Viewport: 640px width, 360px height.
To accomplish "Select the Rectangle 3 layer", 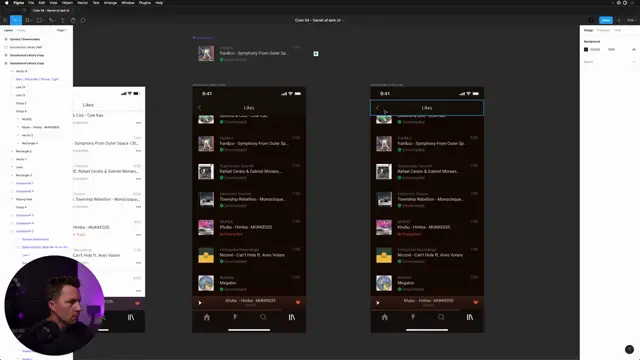I will [x=24, y=175].
